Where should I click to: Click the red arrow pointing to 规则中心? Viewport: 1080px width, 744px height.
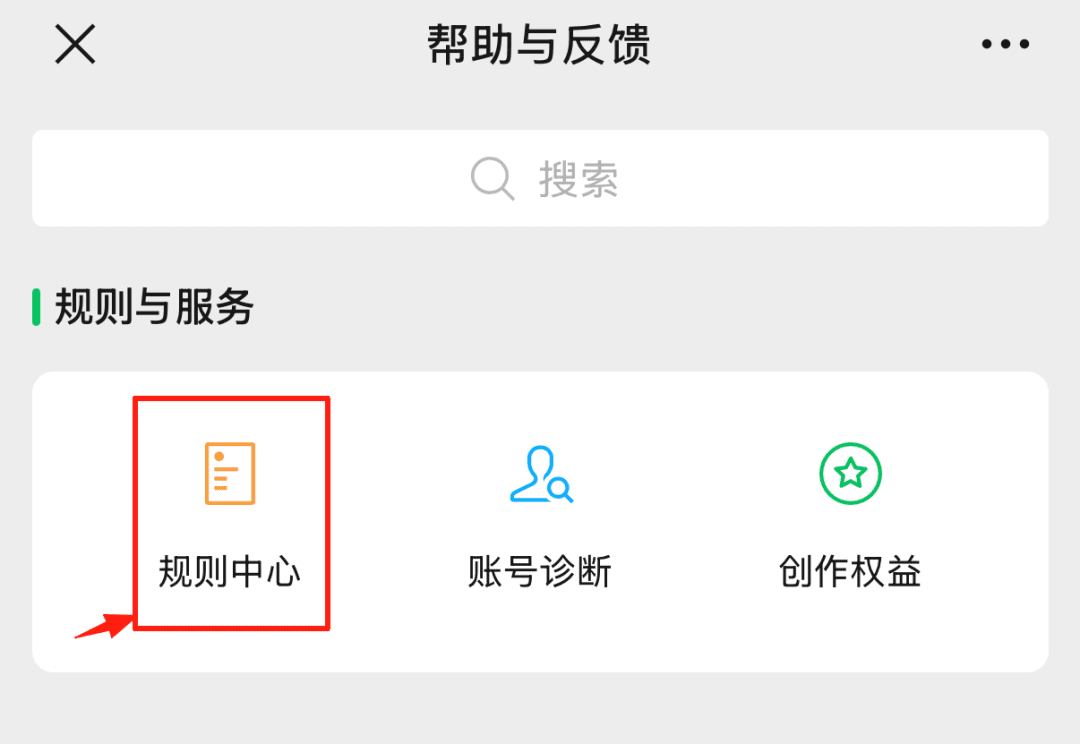(105, 626)
